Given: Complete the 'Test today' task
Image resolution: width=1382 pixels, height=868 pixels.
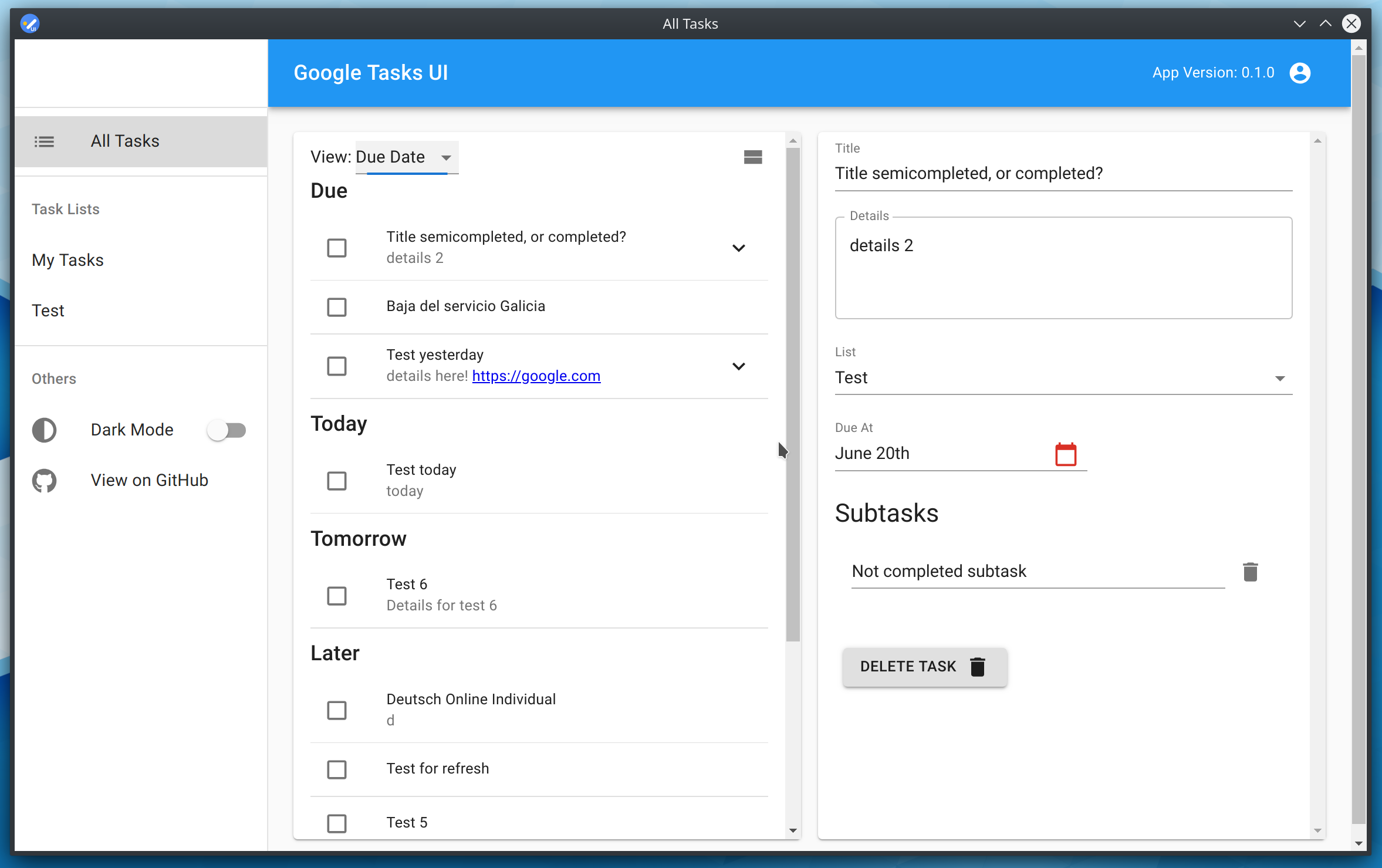Looking at the screenshot, I should tap(337, 481).
